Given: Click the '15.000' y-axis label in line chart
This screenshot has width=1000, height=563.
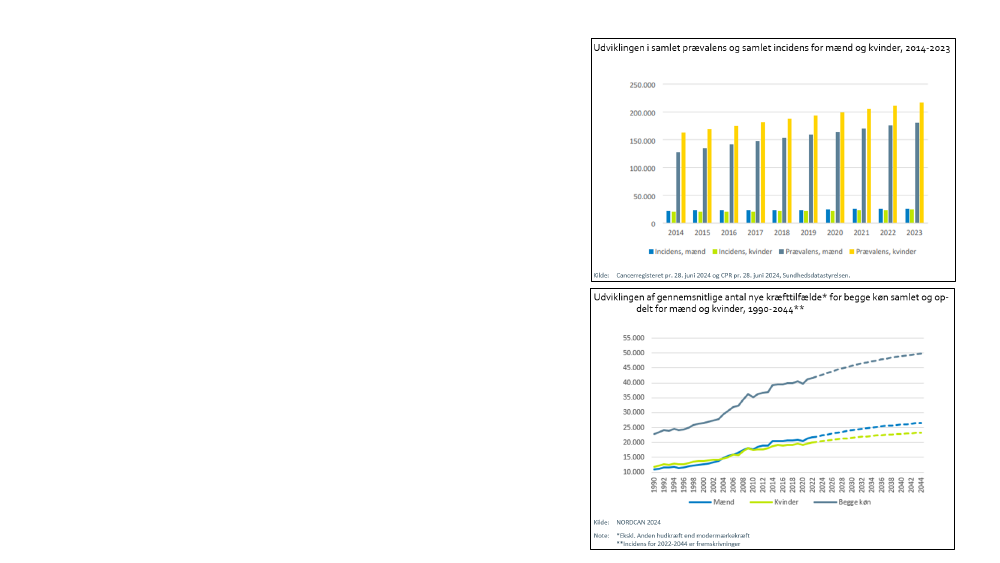Looking at the screenshot, I should 633,457.
